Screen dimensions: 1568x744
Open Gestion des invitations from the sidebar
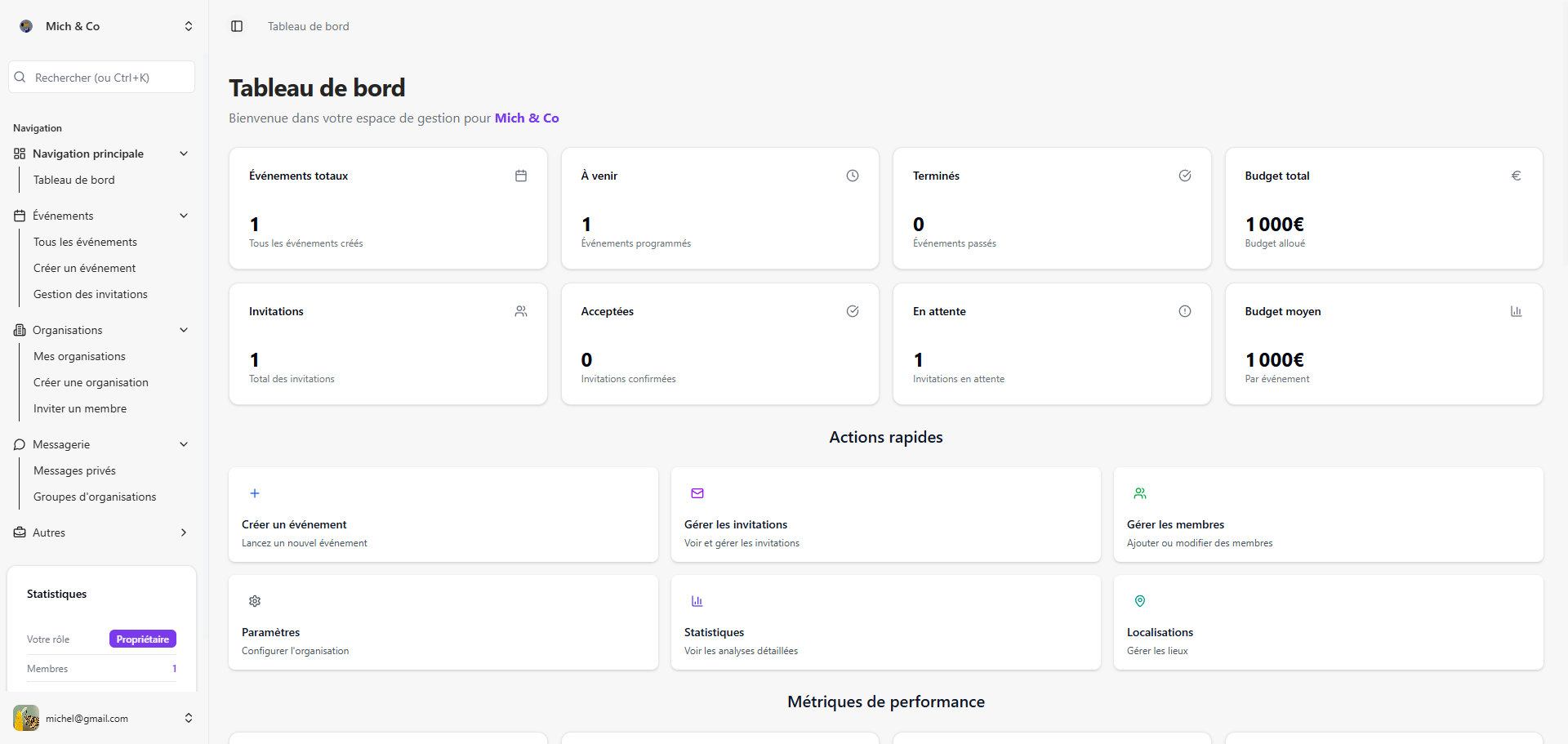pyautogui.click(x=91, y=294)
